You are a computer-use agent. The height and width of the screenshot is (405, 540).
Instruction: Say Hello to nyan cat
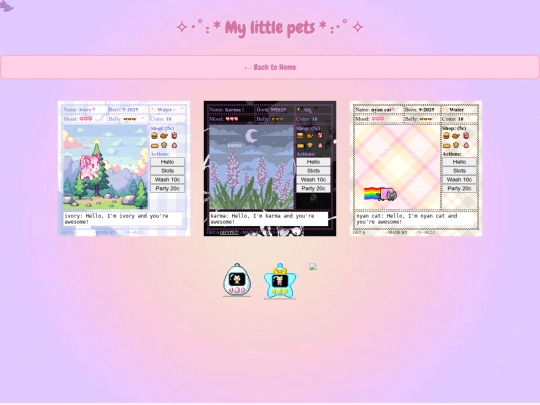click(x=459, y=162)
